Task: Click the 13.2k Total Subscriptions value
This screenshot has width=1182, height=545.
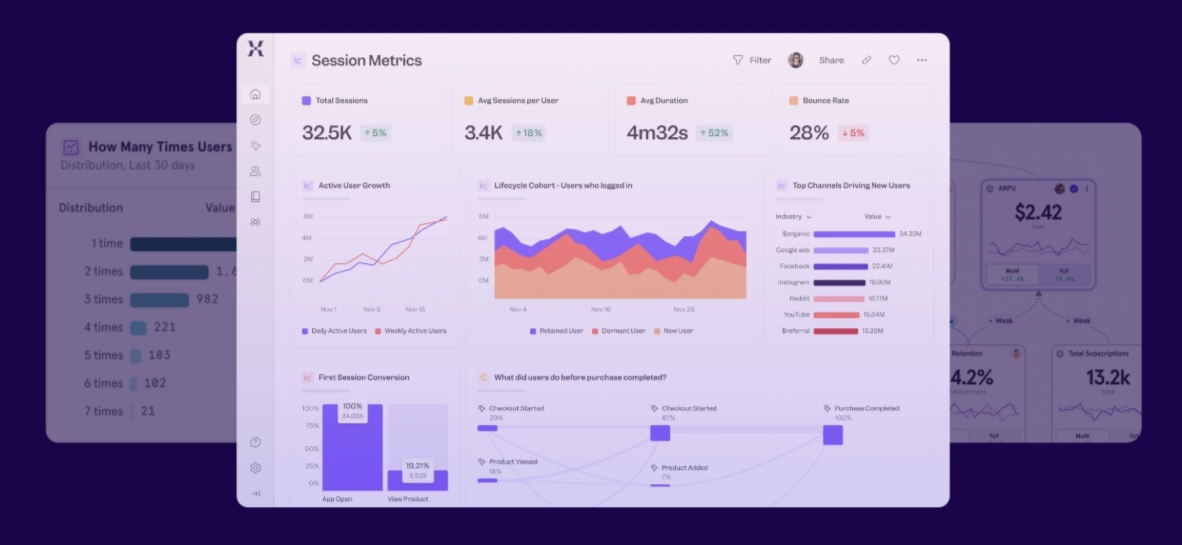Action: point(1107,378)
